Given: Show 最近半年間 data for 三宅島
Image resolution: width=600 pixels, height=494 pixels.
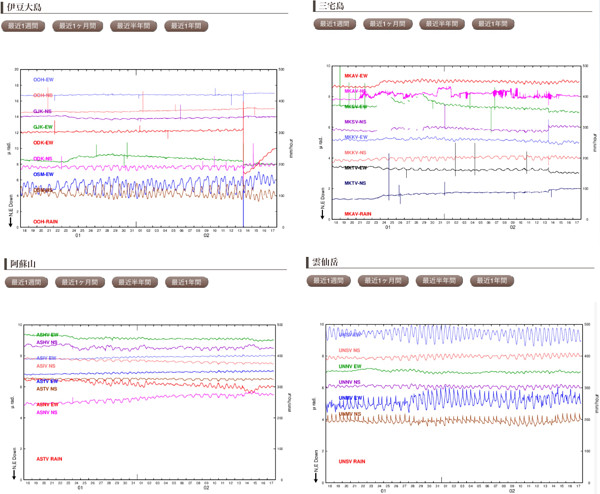Looking at the screenshot, I should point(441,24).
